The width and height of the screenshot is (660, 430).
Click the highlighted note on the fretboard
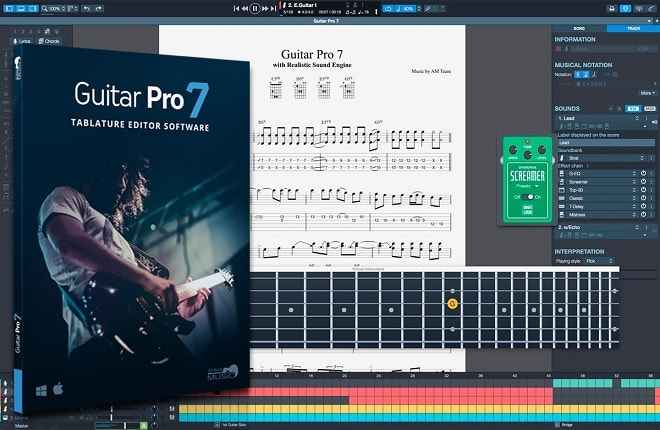[x=452, y=303]
